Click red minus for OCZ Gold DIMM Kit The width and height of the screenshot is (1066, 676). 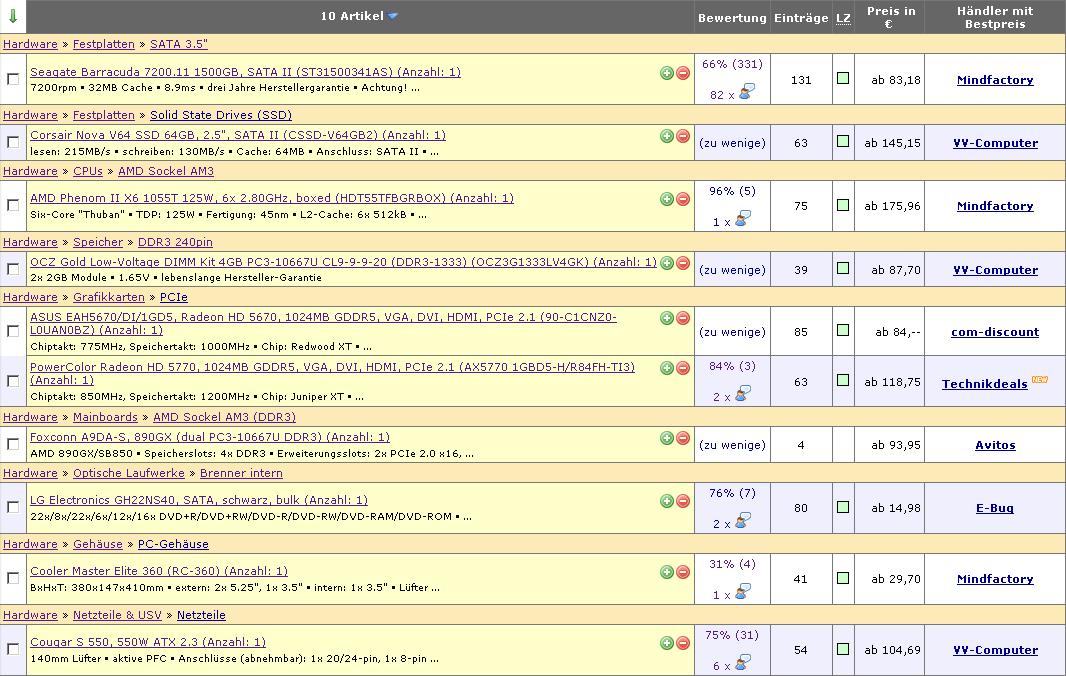(683, 263)
